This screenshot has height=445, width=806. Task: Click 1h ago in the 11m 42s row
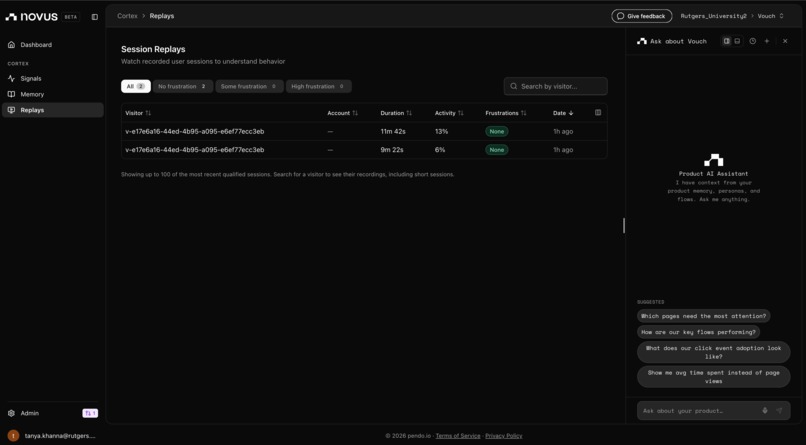pos(563,132)
